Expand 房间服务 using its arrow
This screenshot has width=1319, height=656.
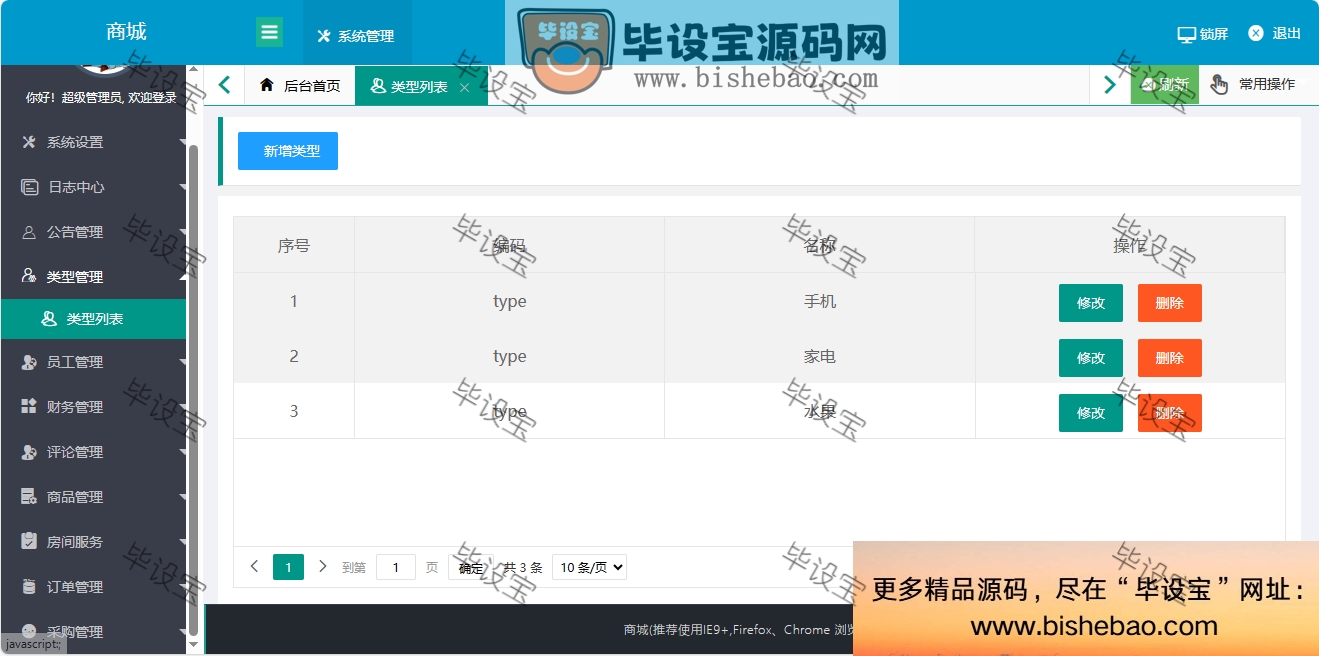click(183, 543)
